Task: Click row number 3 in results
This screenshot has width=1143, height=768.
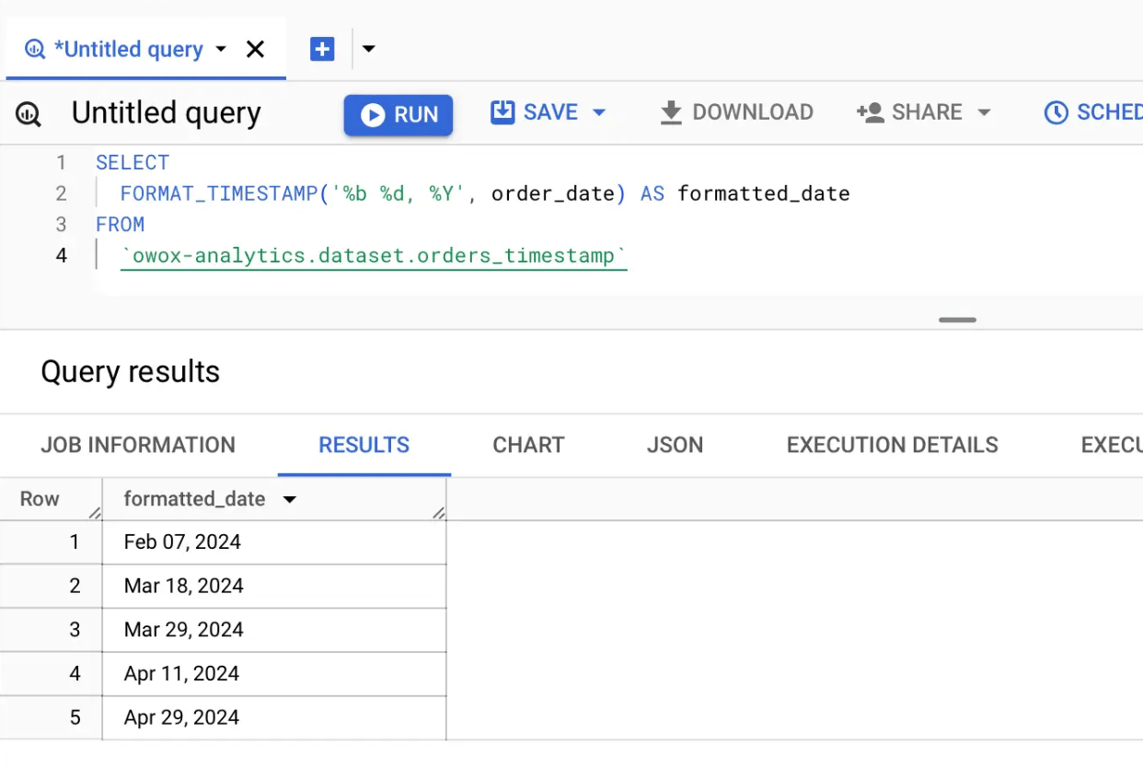Action: [x=74, y=630]
